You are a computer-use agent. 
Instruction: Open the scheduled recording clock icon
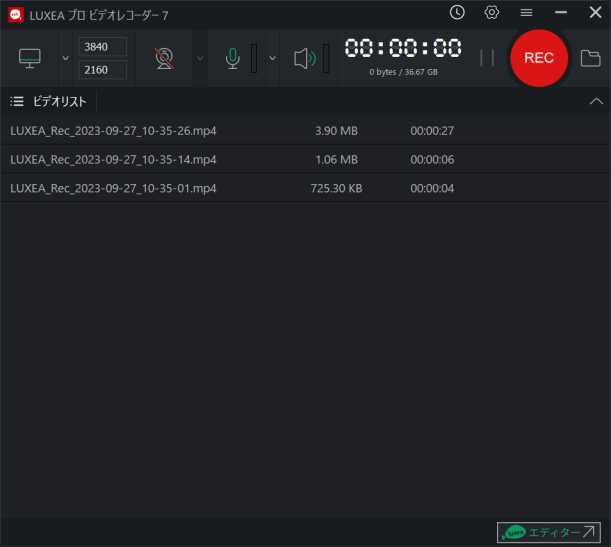click(457, 12)
